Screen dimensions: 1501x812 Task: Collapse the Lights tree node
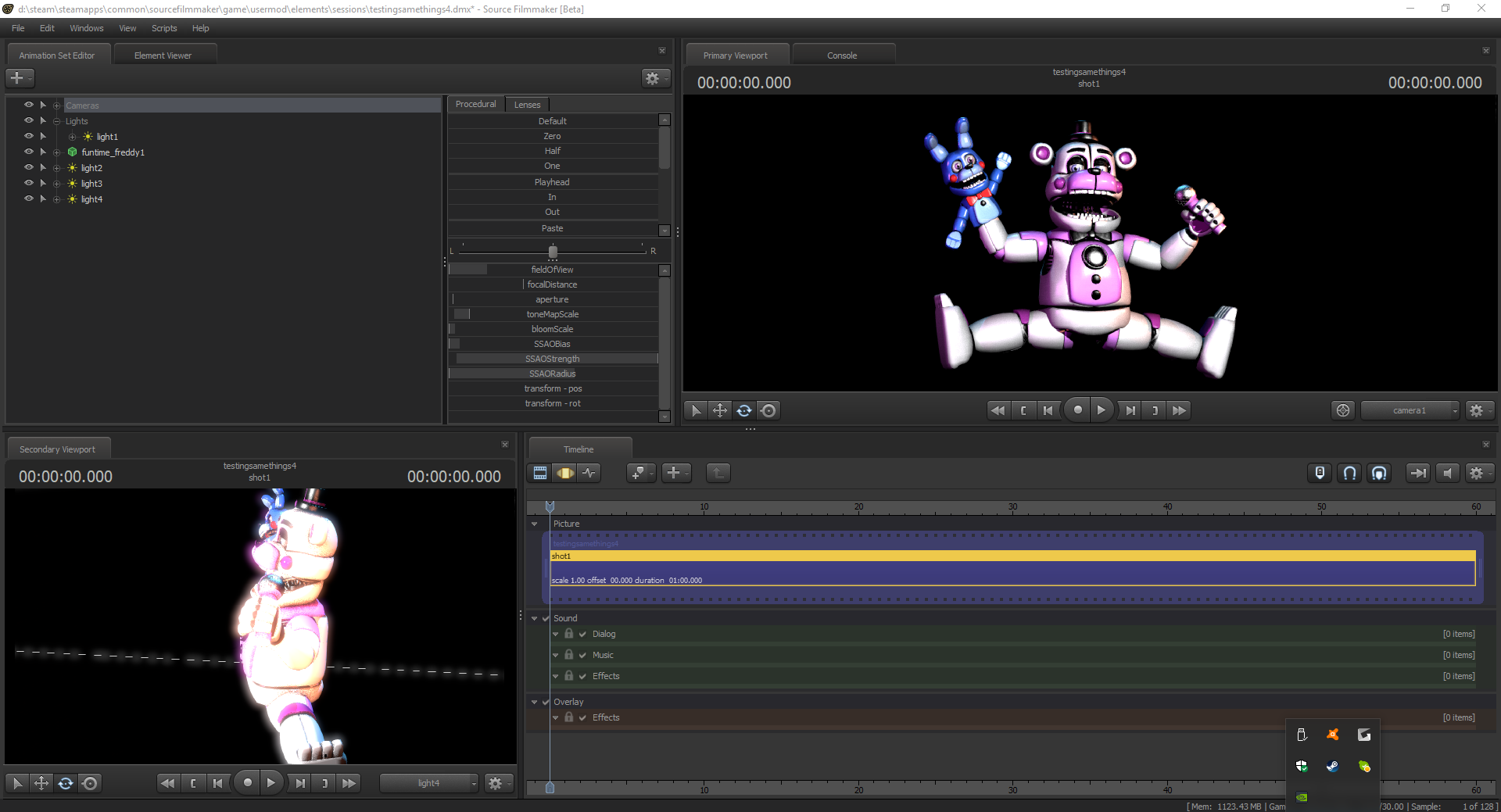(x=56, y=121)
